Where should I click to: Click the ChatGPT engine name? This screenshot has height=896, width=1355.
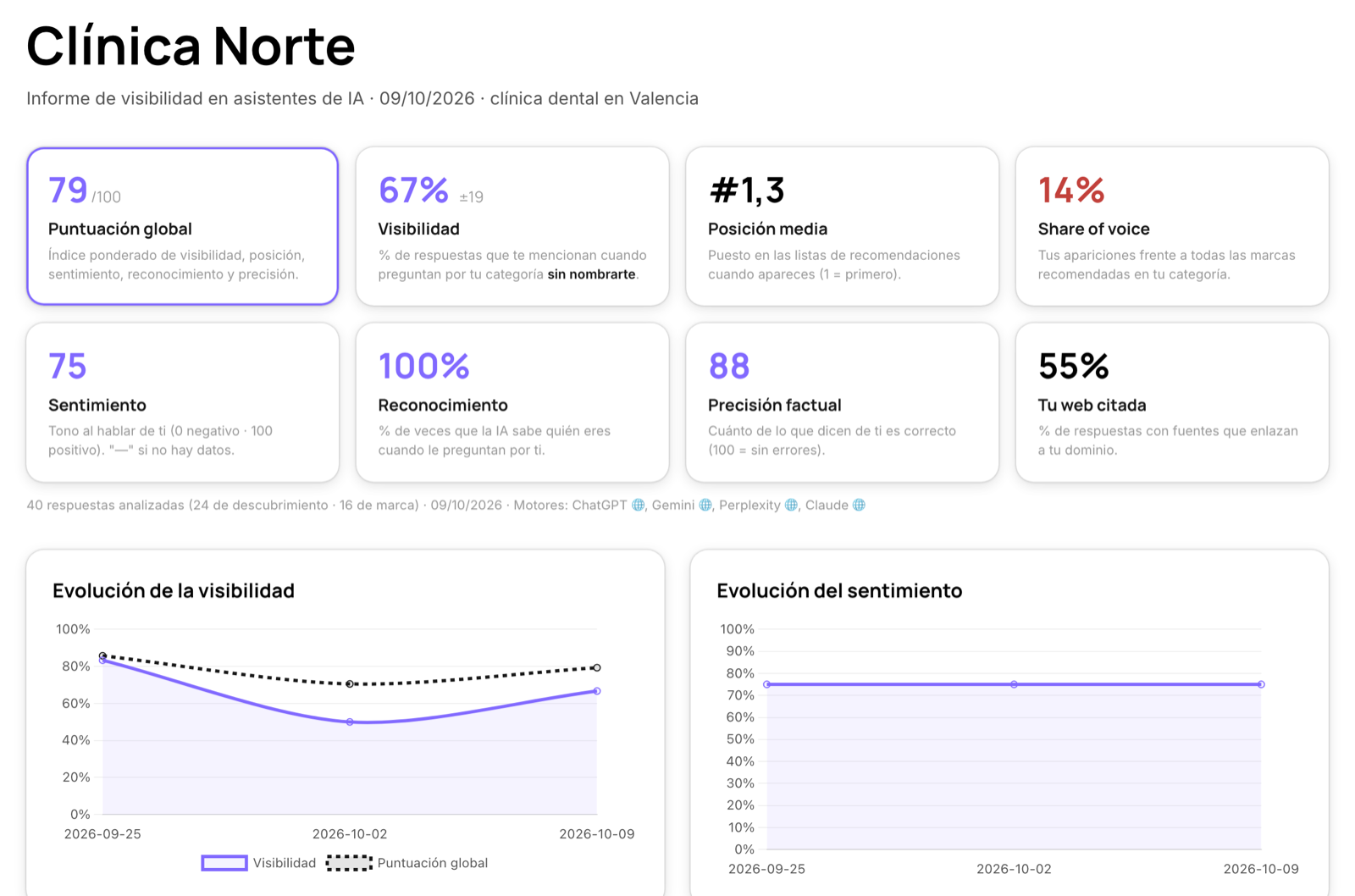point(600,505)
